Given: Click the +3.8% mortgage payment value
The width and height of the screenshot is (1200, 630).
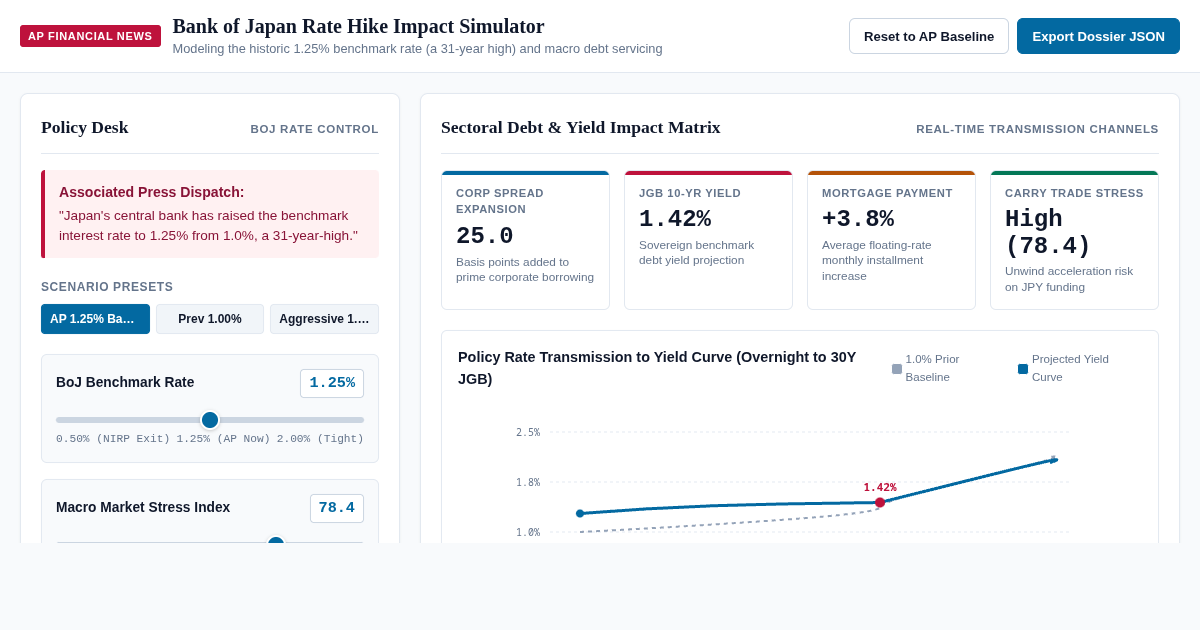Looking at the screenshot, I should point(858,219).
